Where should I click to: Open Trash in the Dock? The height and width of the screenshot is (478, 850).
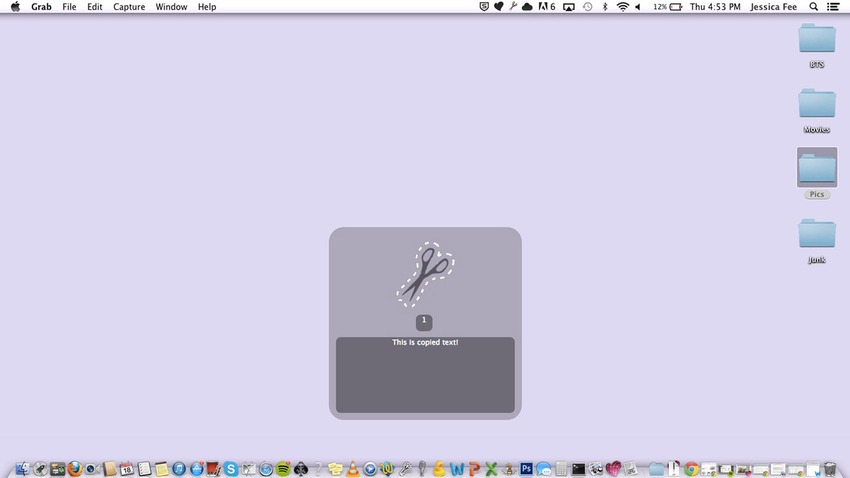point(829,468)
